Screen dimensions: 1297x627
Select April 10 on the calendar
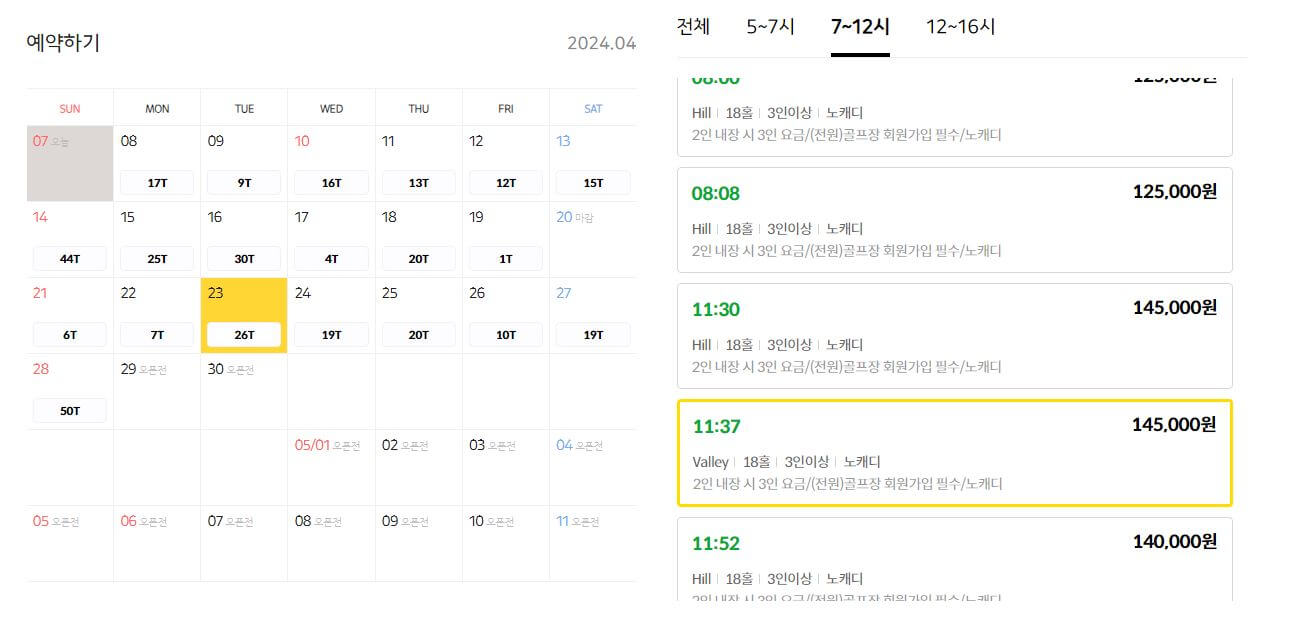(x=302, y=141)
